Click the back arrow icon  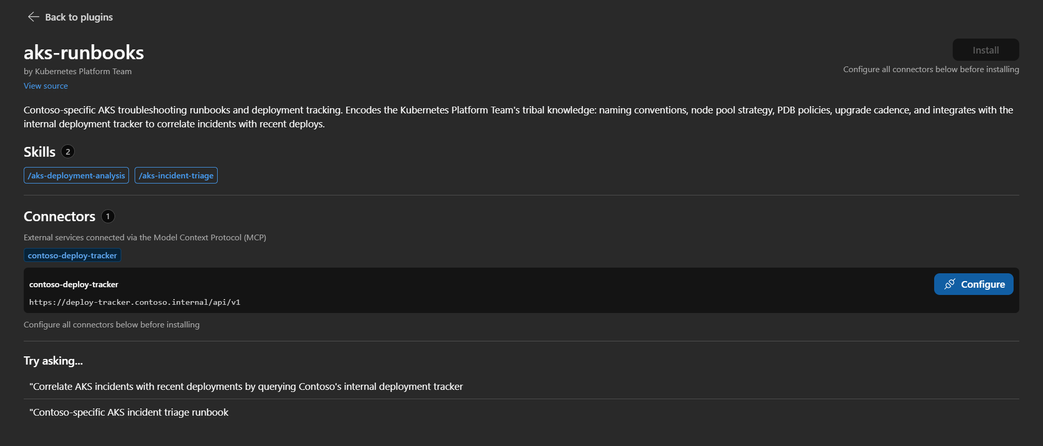(33, 17)
